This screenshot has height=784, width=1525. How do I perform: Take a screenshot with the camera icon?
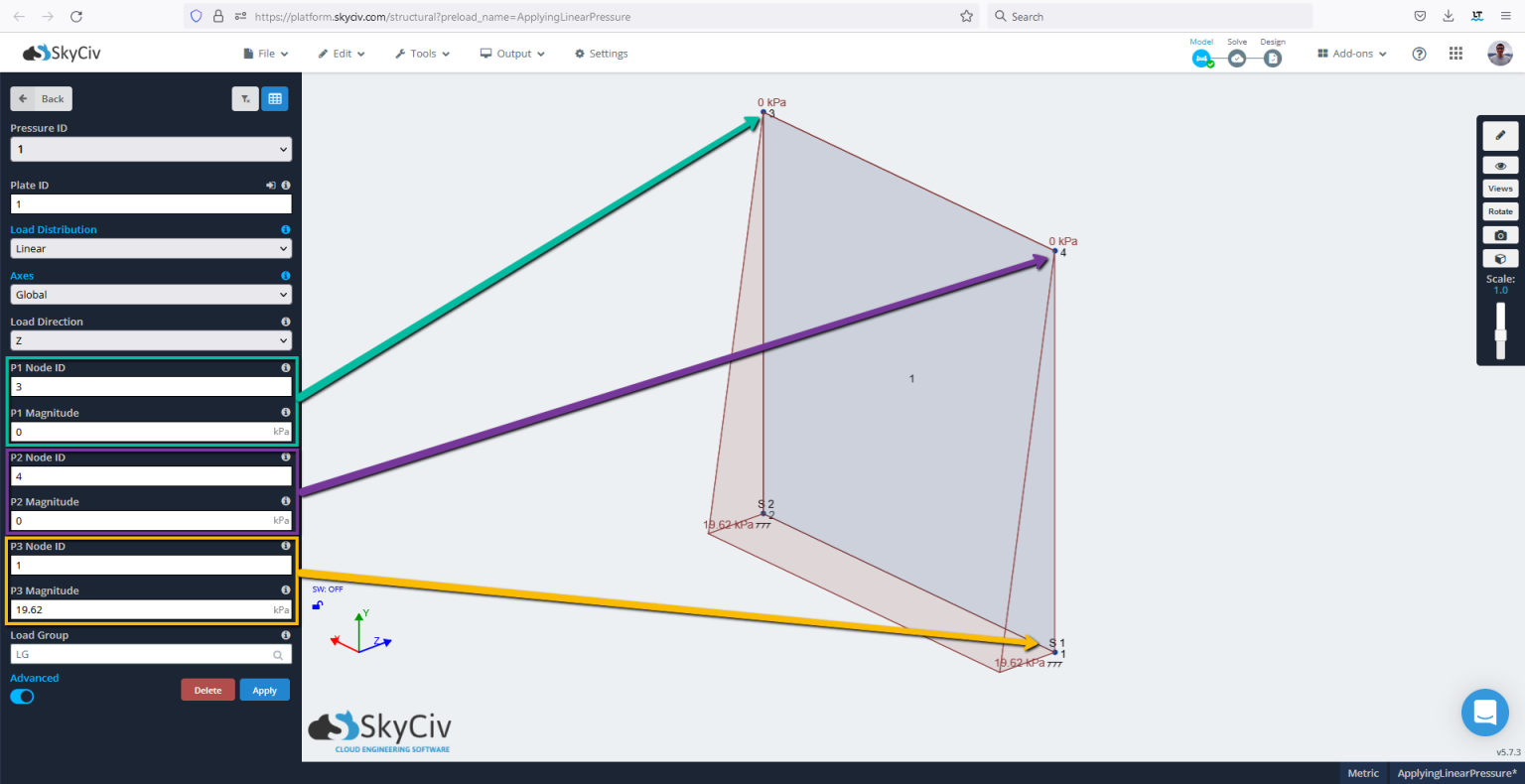point(1500,235)
